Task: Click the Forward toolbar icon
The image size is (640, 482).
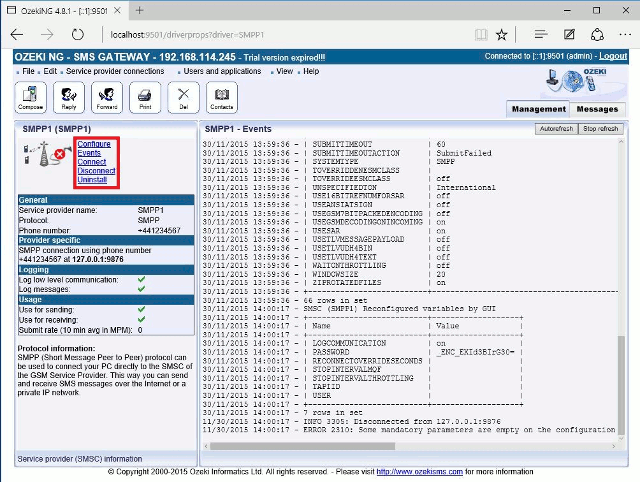Action: click(x=107, y=97)
